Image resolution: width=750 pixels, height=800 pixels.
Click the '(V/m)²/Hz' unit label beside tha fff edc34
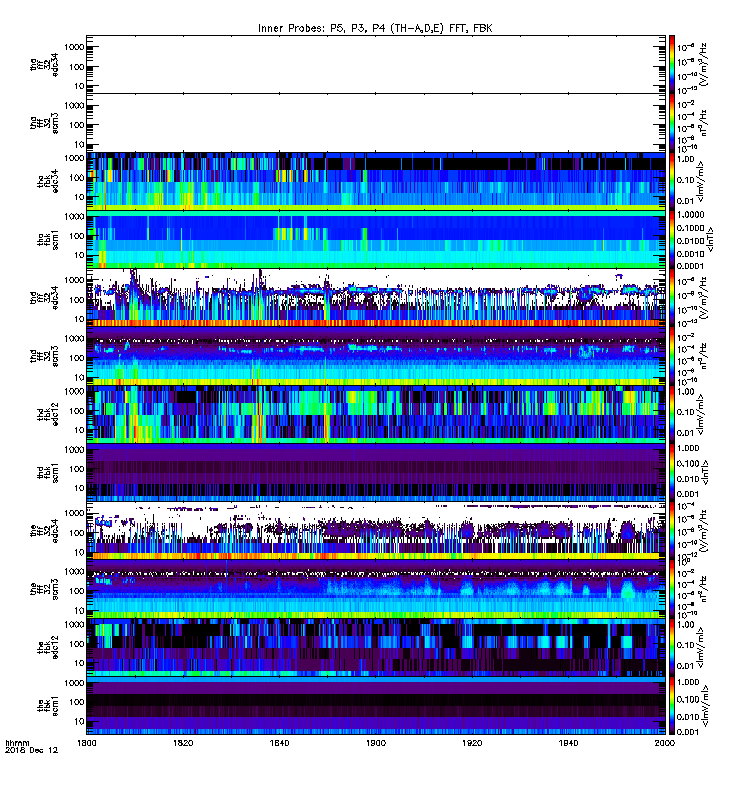tap(703, 64)
